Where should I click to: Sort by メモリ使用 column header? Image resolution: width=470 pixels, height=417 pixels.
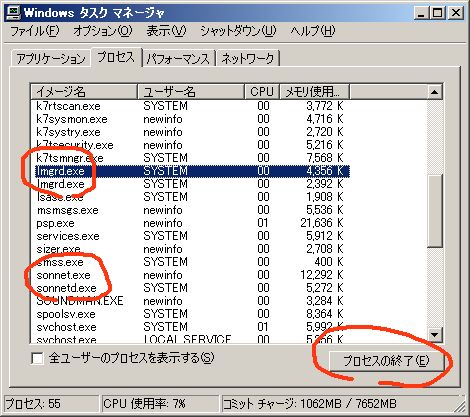(315, 92)
